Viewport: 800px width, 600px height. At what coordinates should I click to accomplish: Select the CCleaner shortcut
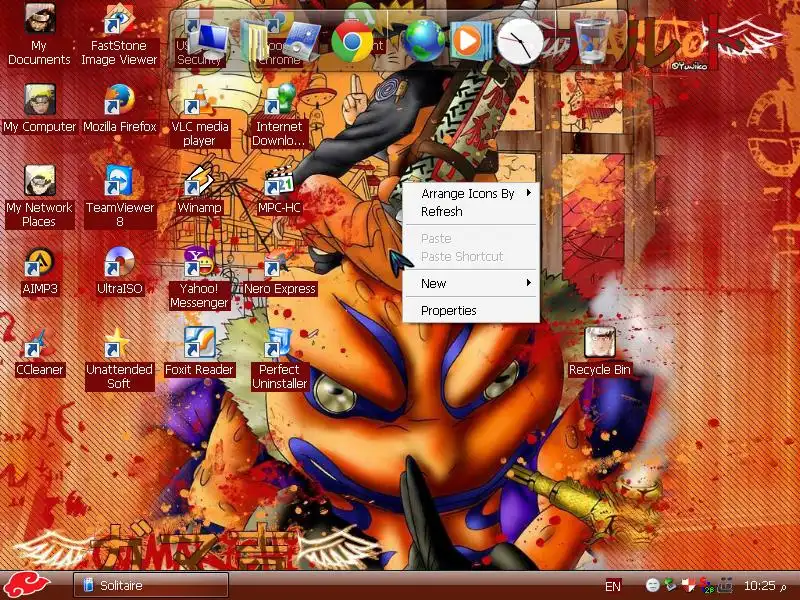[39, 352]
